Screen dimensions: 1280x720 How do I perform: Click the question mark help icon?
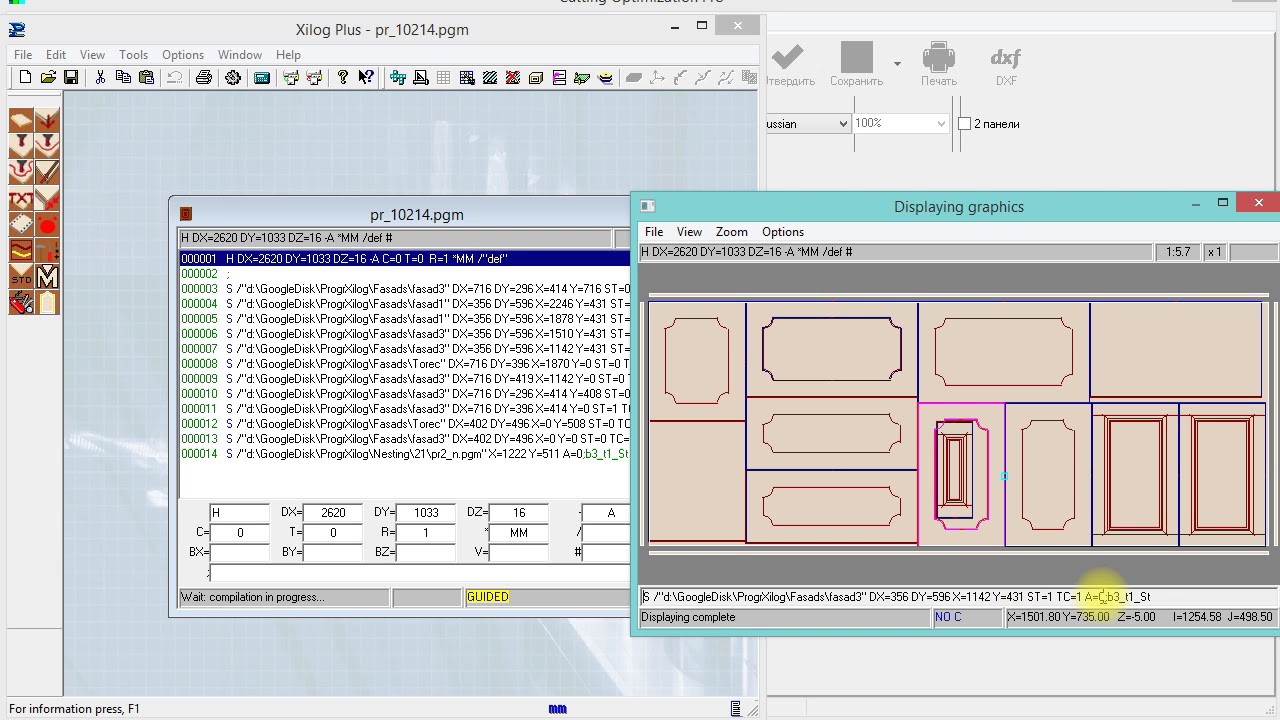pyautogui.click(x=343, y=77)
